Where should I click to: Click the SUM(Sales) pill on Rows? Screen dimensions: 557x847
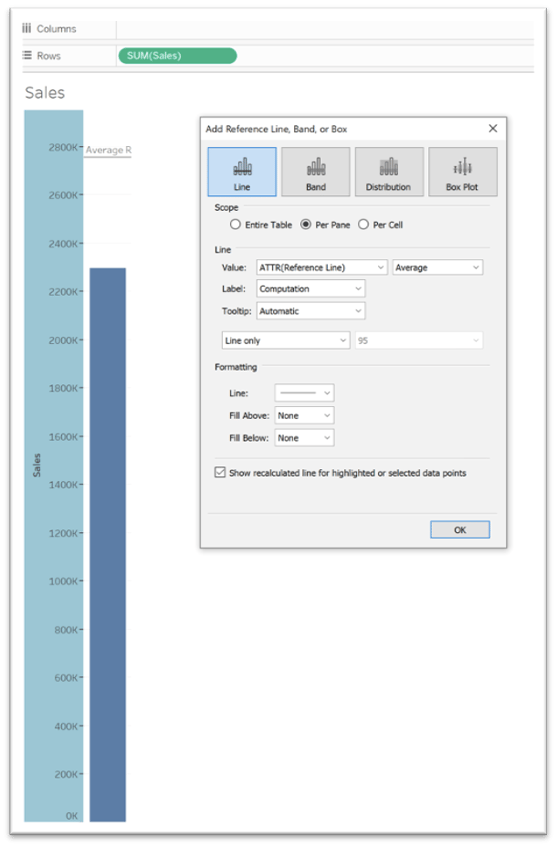(x=177, y=56)
